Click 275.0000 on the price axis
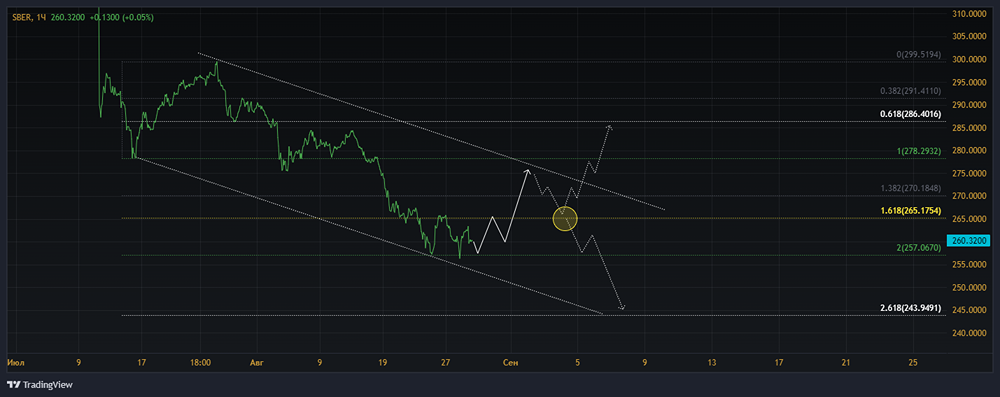The width and height of the screenshot is (1000, 397). [969, 174]
